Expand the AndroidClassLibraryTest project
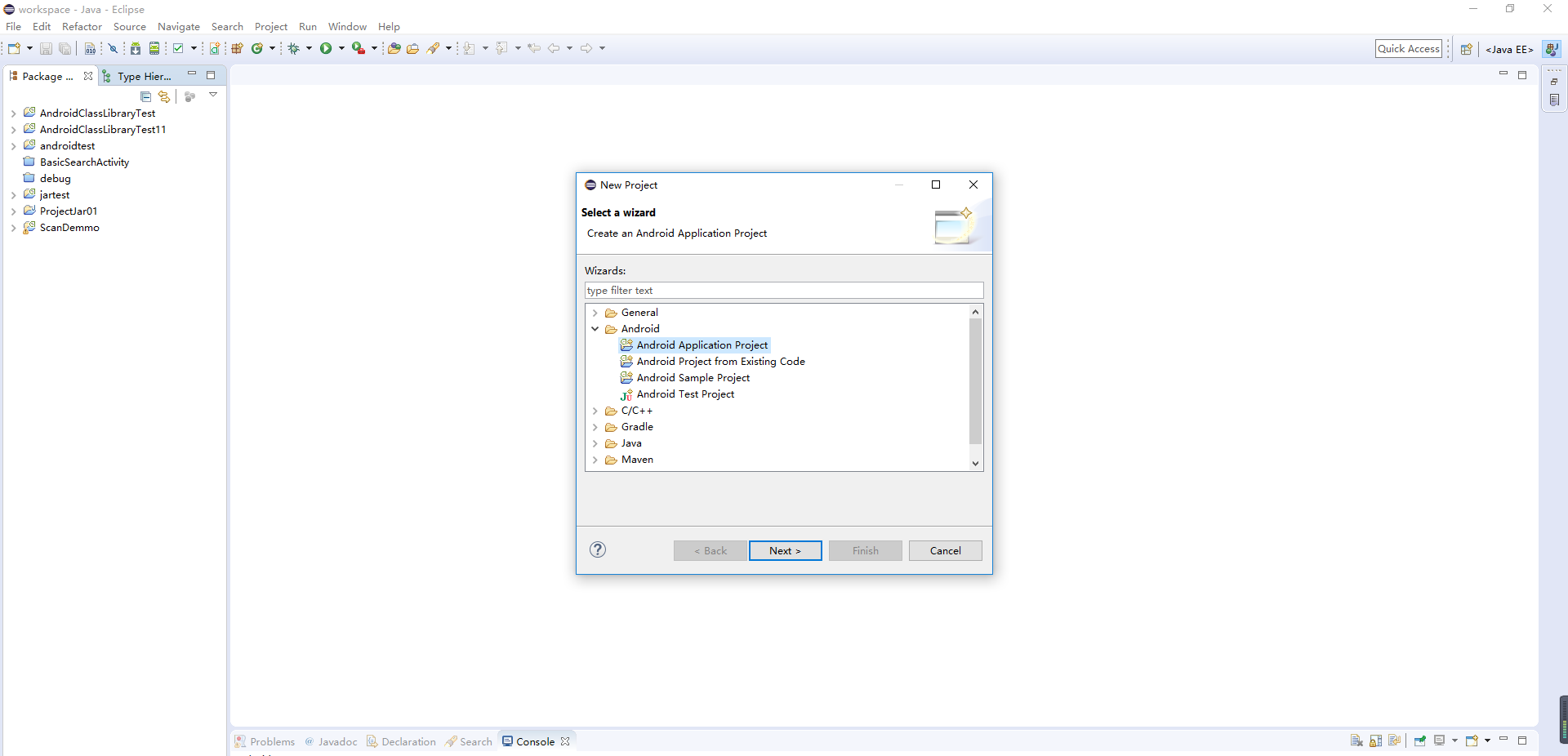1568x756 pixels. tap(14, 113)
